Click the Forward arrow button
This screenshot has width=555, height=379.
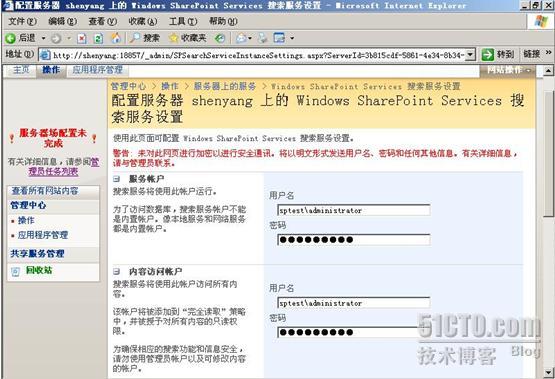56,38
